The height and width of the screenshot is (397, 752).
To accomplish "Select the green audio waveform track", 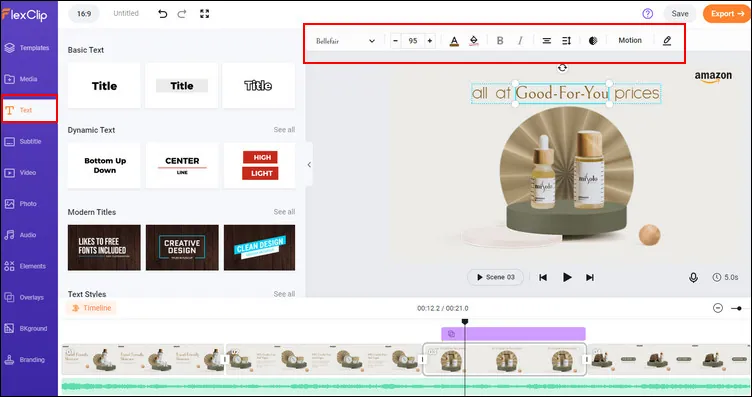I will tap(407, 387).
